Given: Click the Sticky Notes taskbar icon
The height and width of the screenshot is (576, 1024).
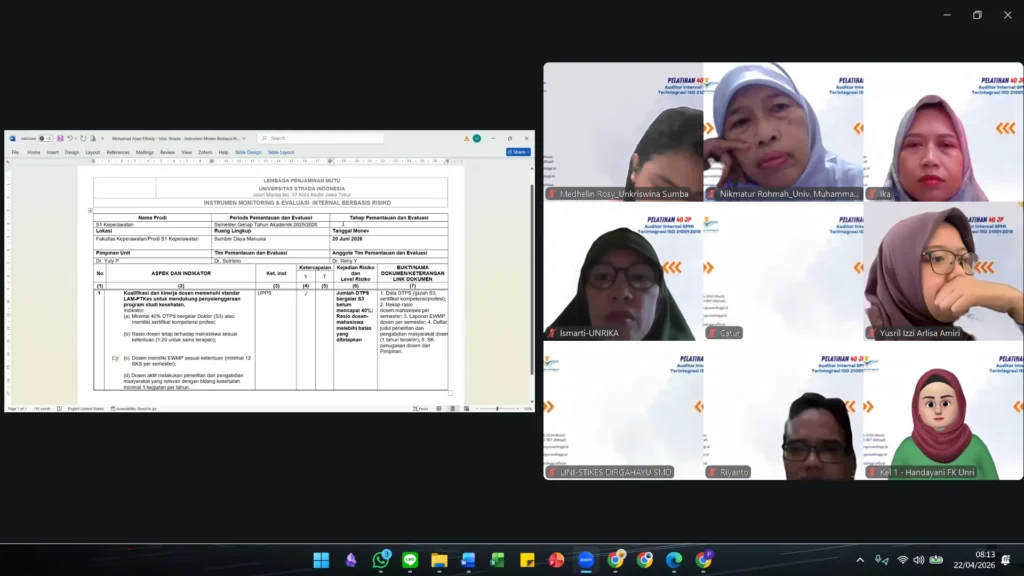Looking at the screenshot, I should (527, 560).
